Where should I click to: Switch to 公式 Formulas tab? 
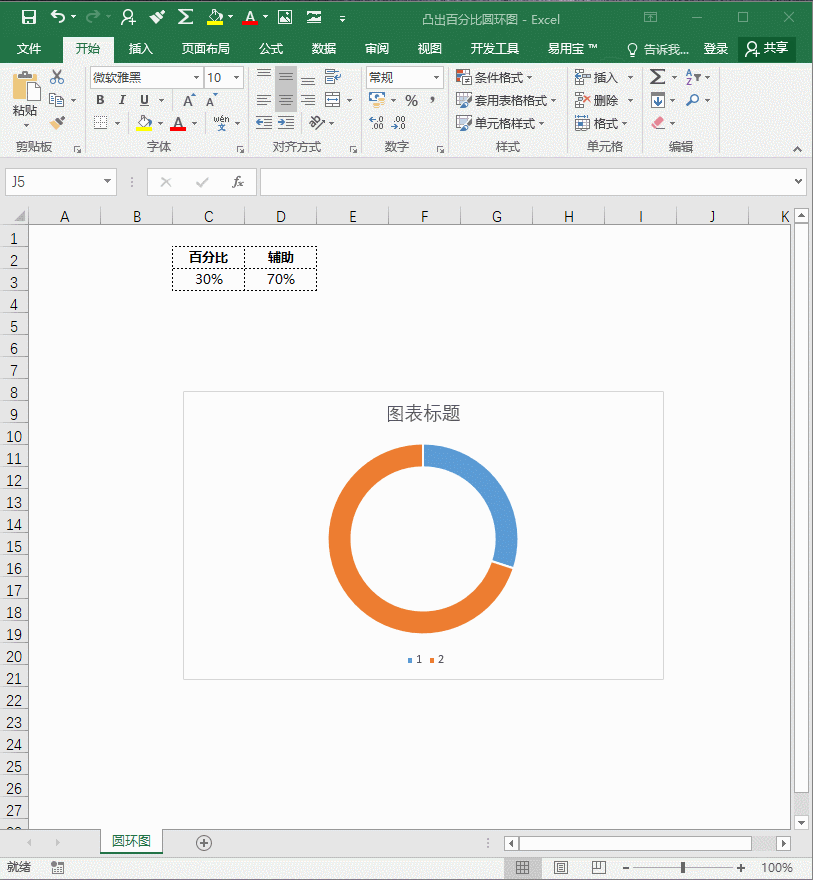point(271,49)
